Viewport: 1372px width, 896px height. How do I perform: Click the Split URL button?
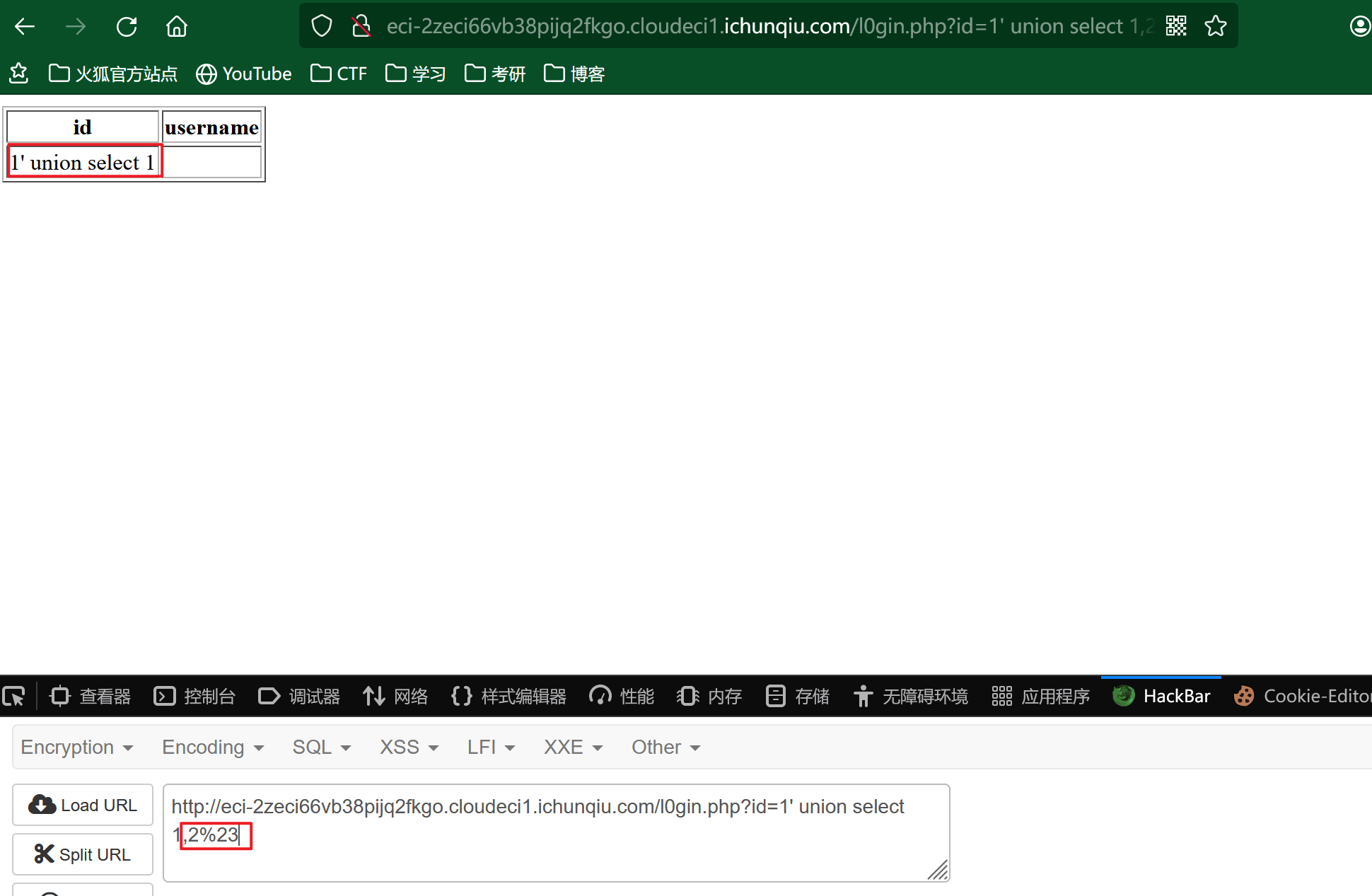click(82, 854)
